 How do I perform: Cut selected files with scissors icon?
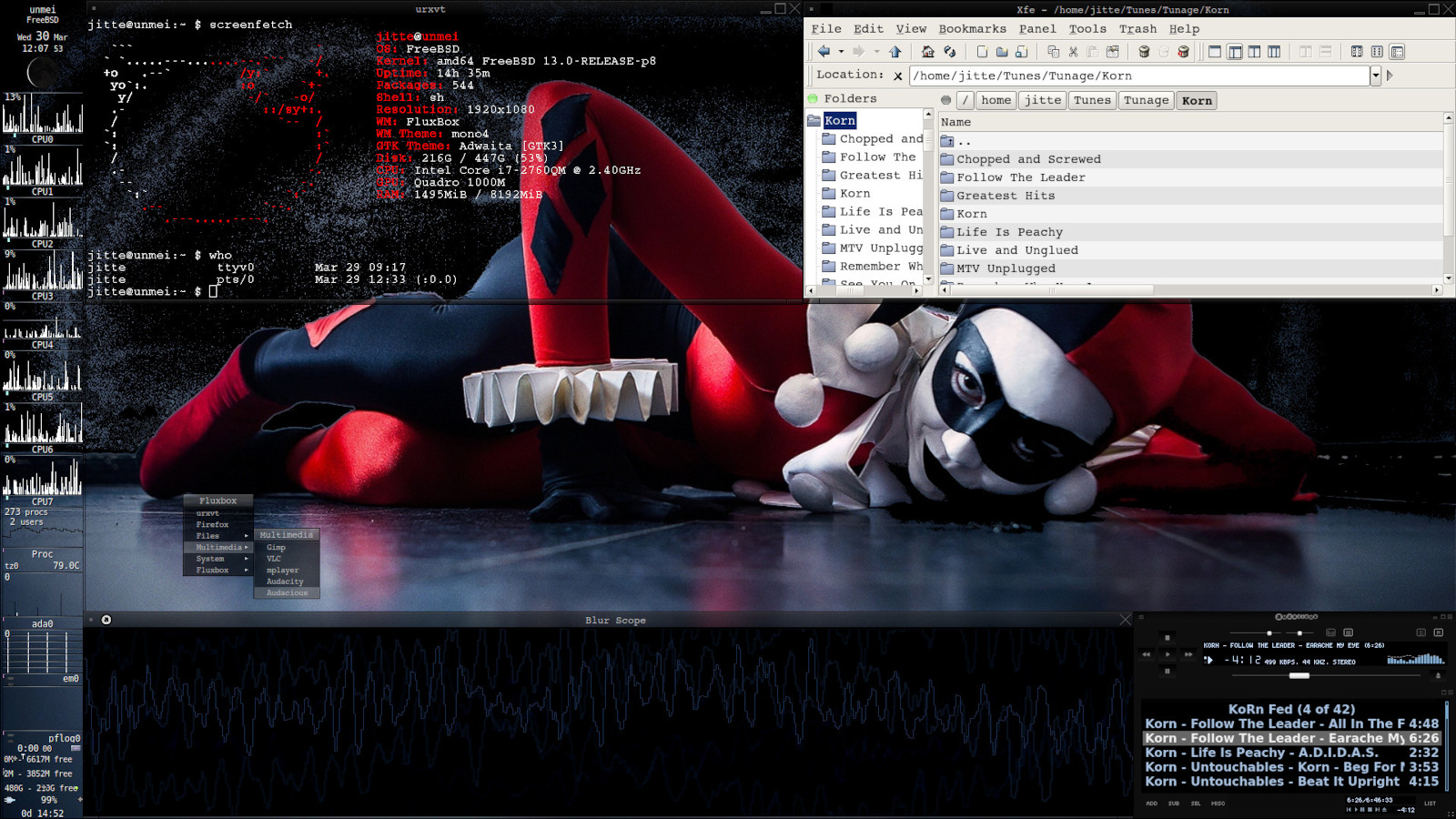[1073, 52]
